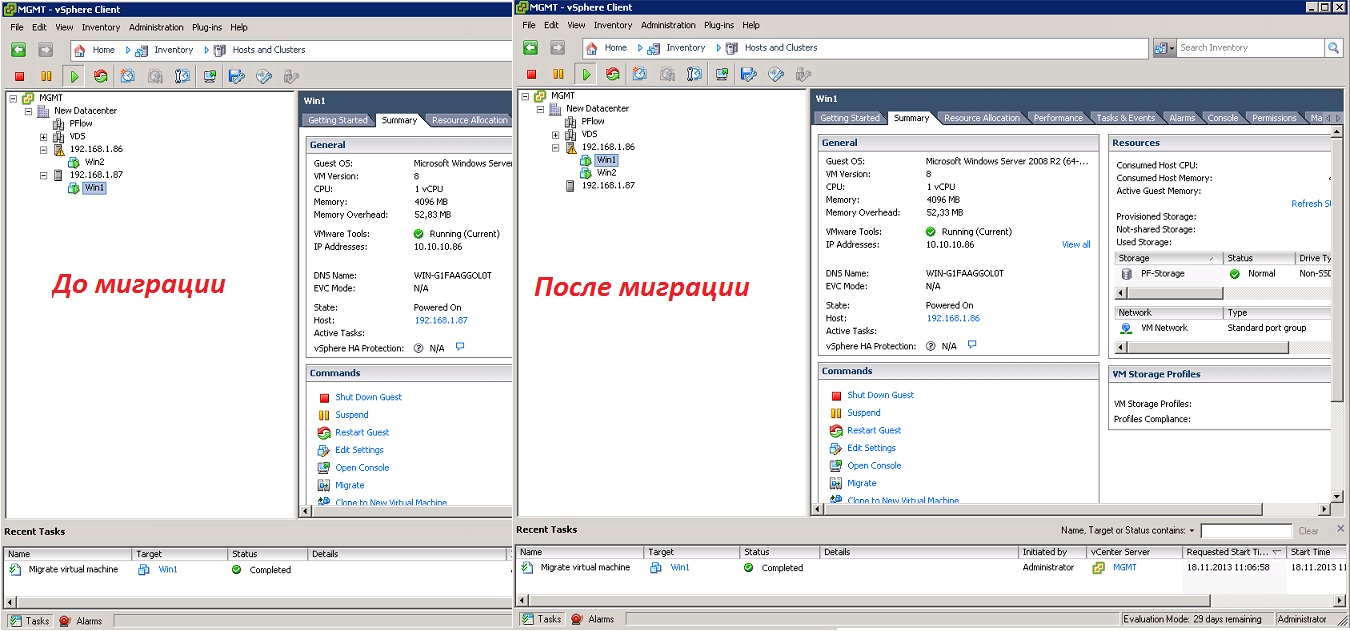Click green Back arrow in right window
1350x631 pixels.
[x=530, y=47]
